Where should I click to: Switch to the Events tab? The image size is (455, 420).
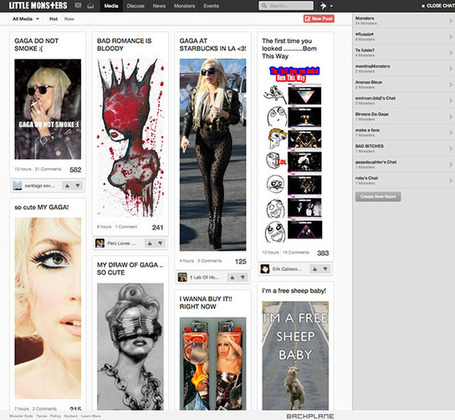tap(211, 6)
